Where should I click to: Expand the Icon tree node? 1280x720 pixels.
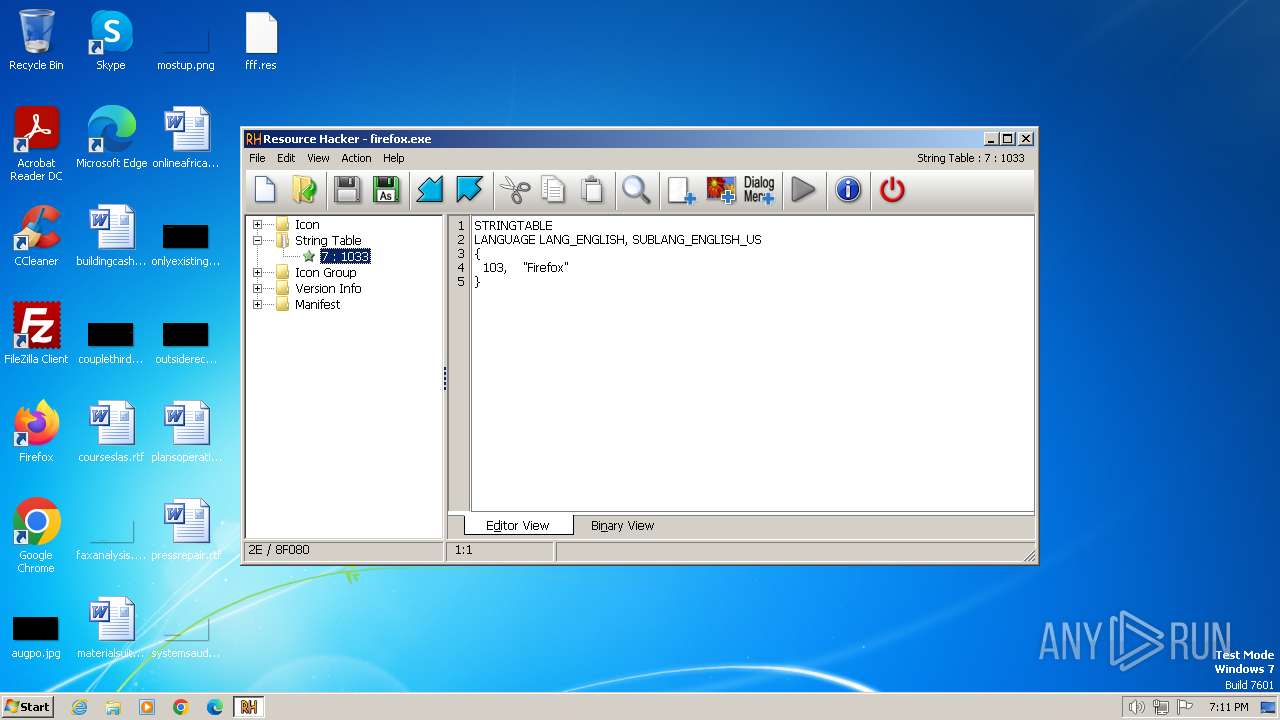[x=257, y=224]
